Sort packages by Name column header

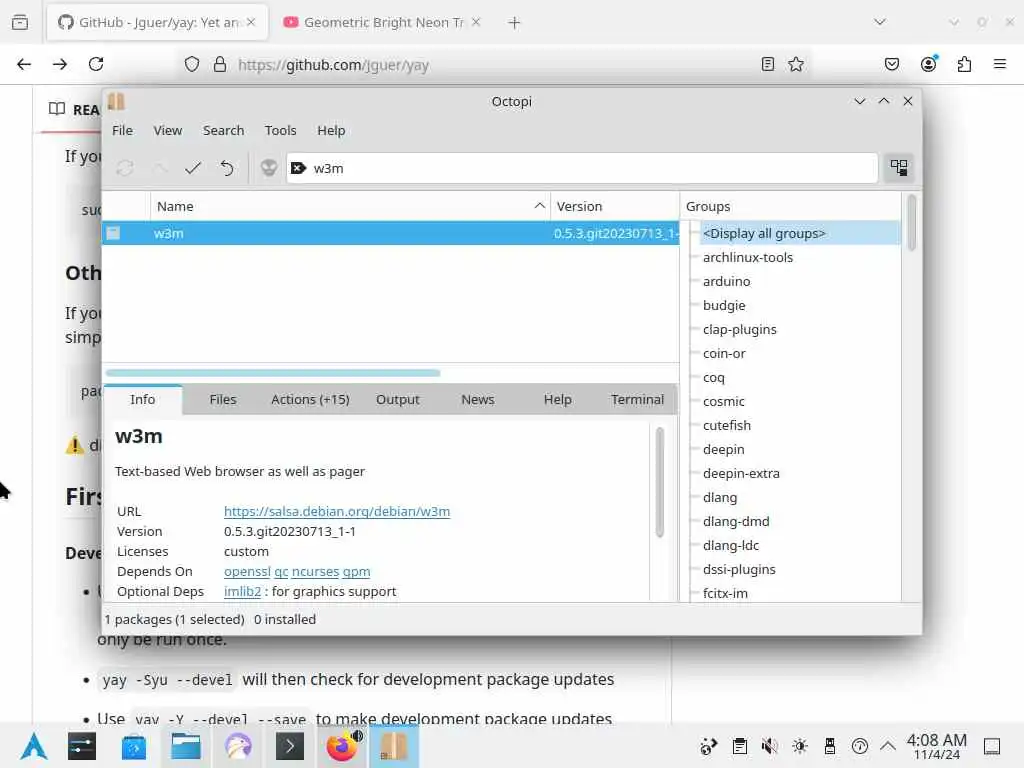[x=350, y=206]
